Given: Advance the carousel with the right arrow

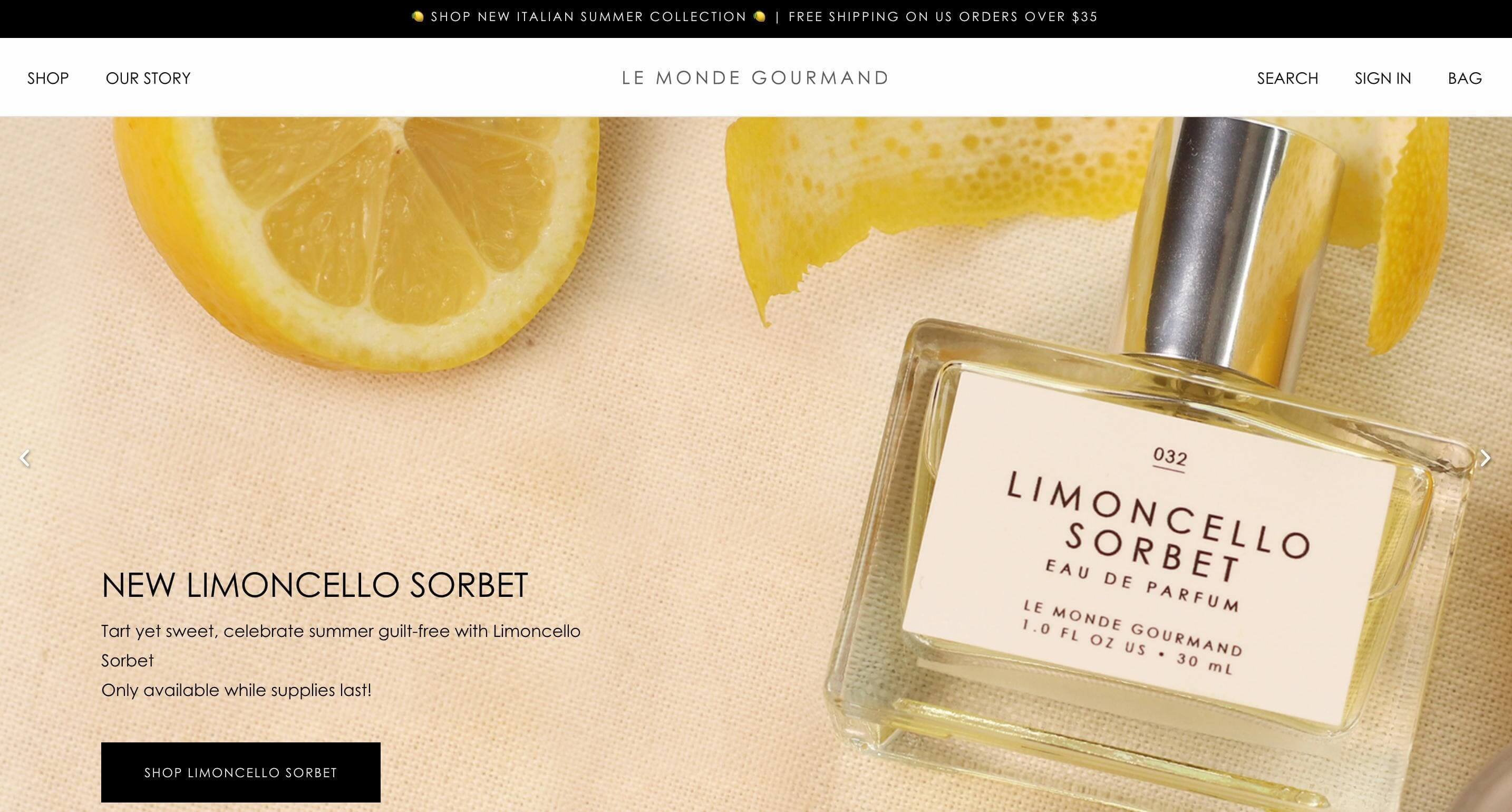Looking at the screenshot, I should tap(1486, 458).
